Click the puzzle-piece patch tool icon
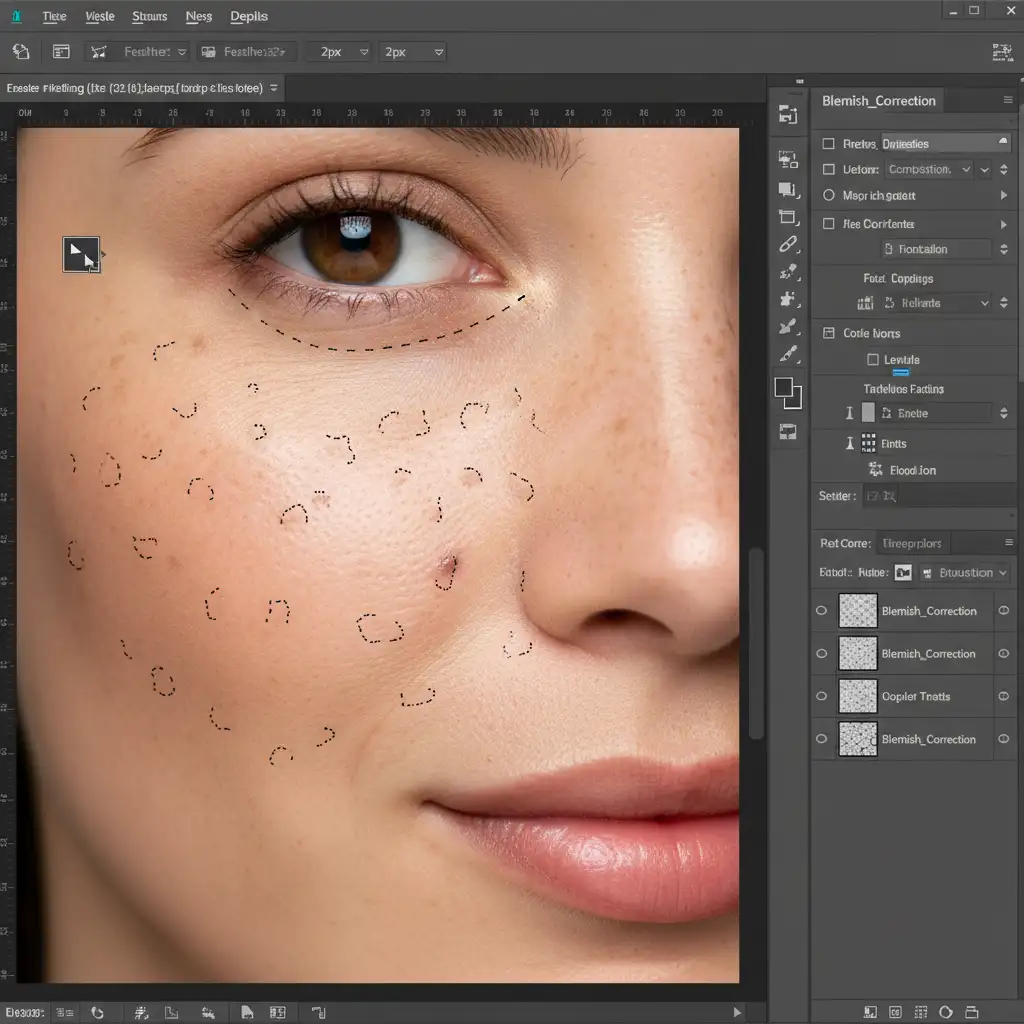The height and width of the screenshot is (1024, 1024). coord(788,299)
